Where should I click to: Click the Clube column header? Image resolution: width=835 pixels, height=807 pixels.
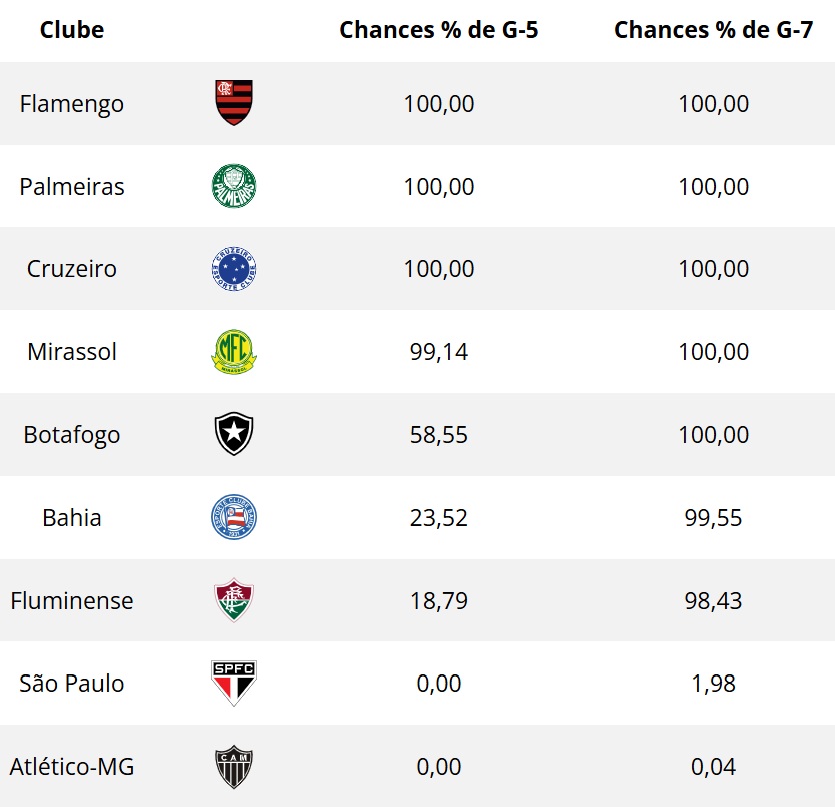[x=72, y=30]
